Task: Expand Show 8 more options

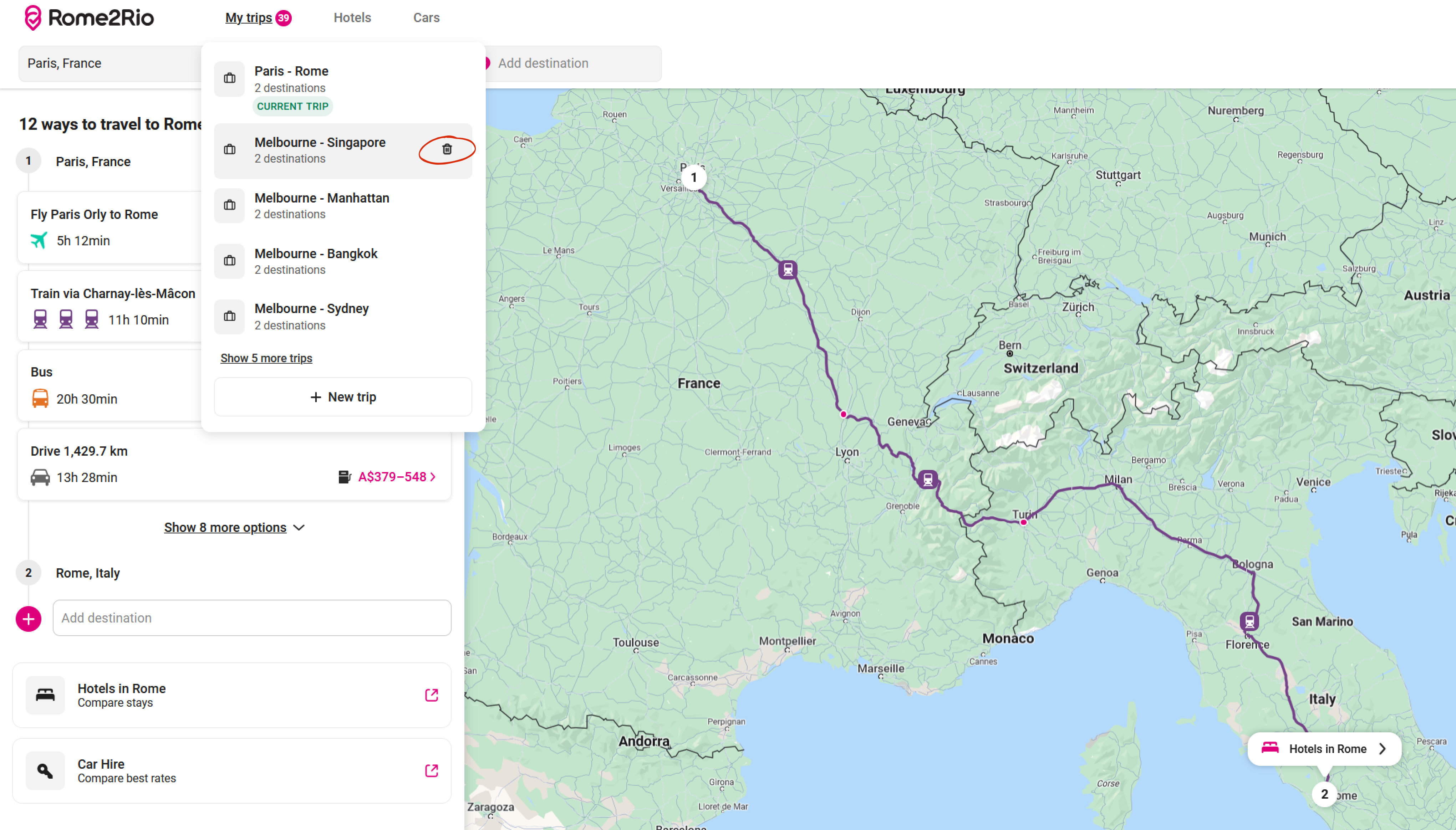Action: 225,527
